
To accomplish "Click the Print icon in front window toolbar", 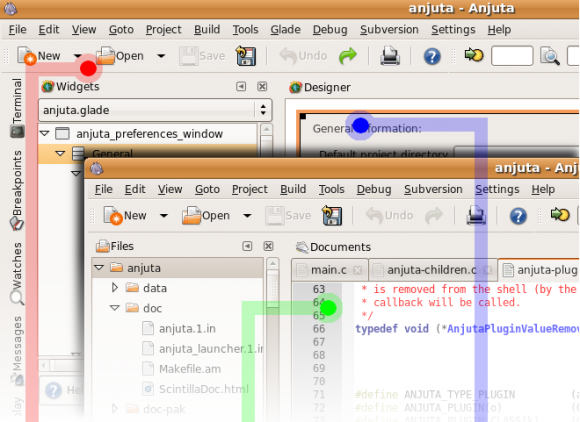I will [476, 215].
